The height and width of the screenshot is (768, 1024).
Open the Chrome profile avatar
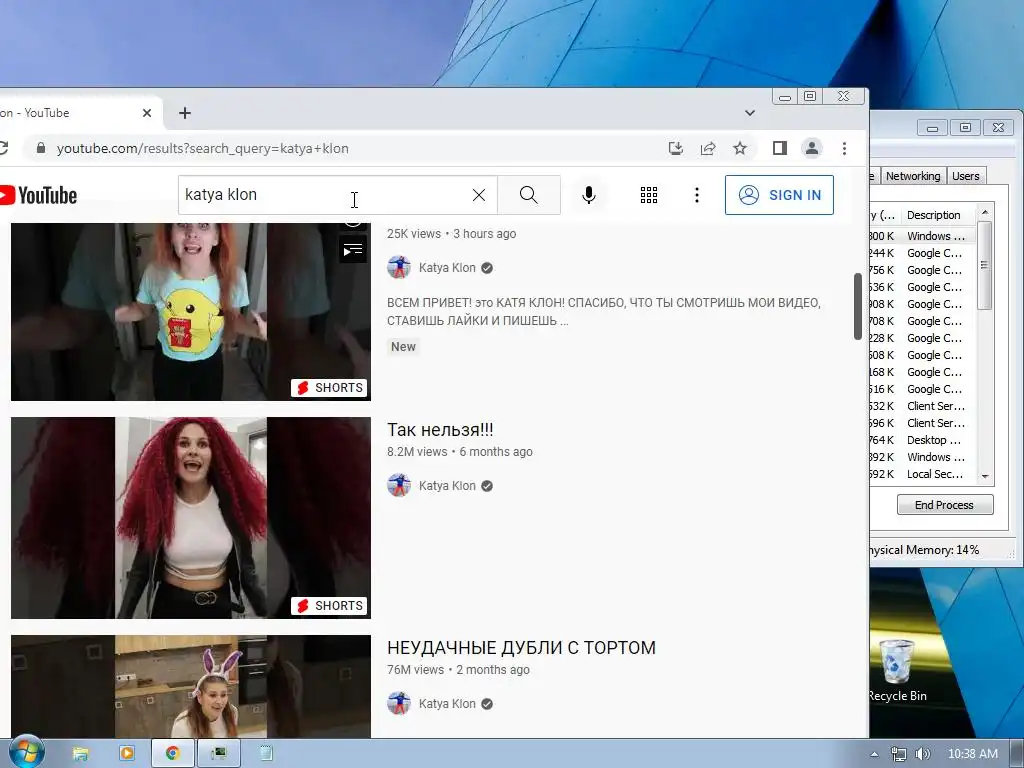pyautogui.click(x=812, y=148)
